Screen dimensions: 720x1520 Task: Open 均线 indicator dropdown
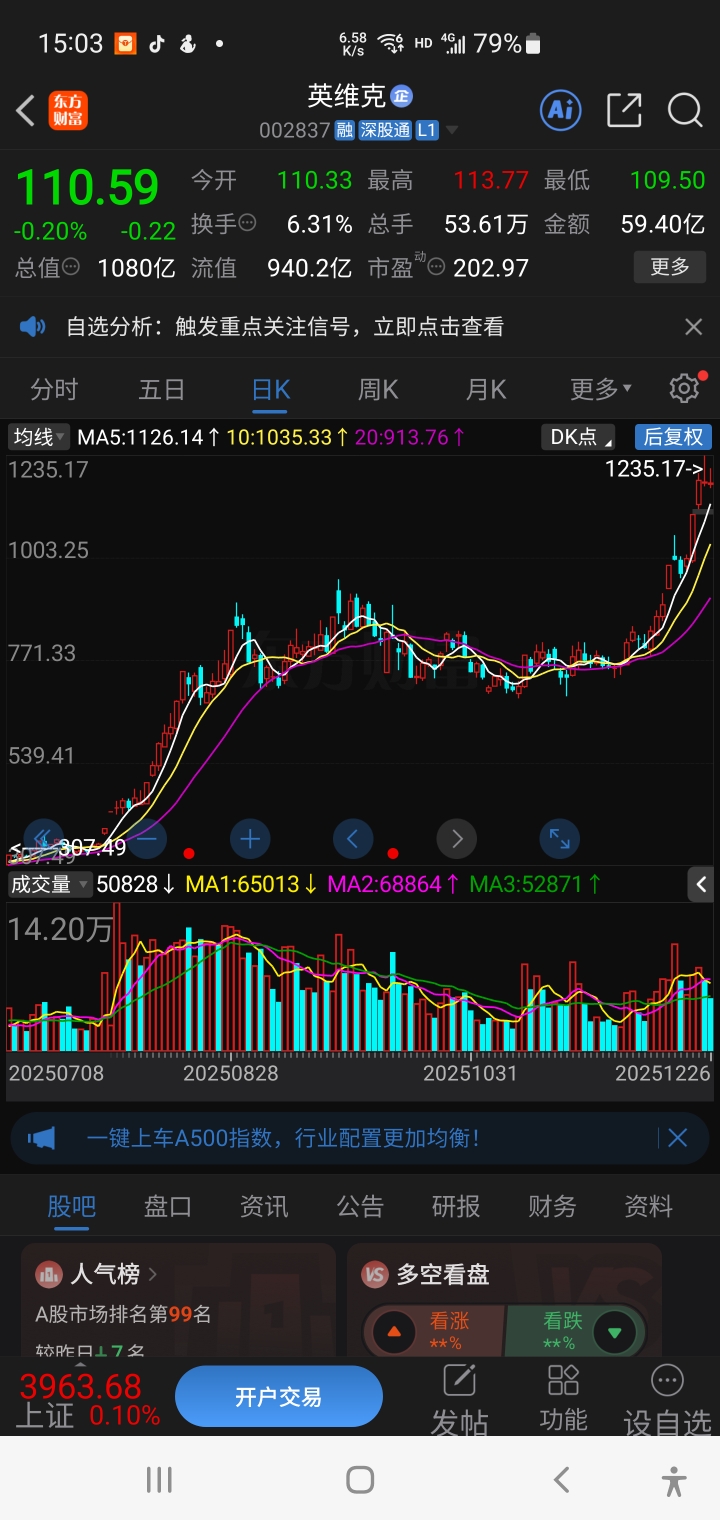[39, 437]
